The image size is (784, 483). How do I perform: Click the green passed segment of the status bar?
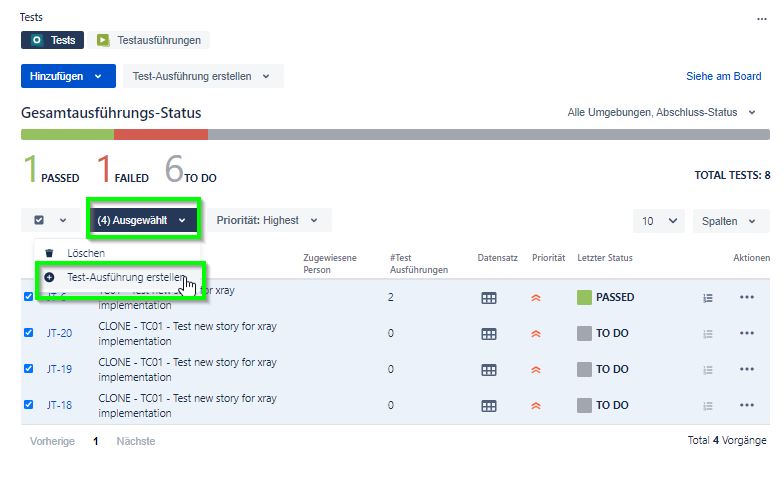(68, 134)
